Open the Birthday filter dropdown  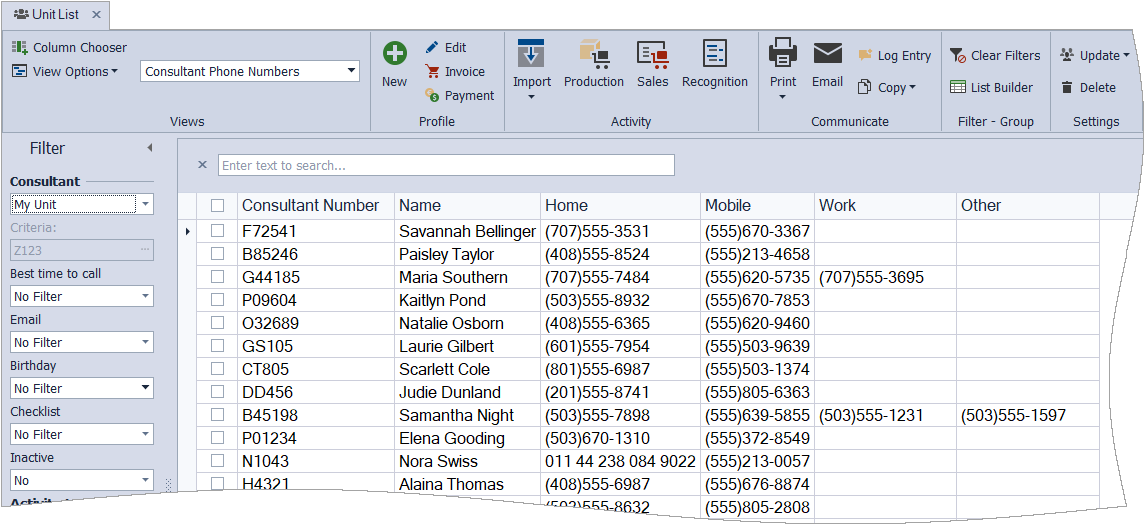(145, 388)
